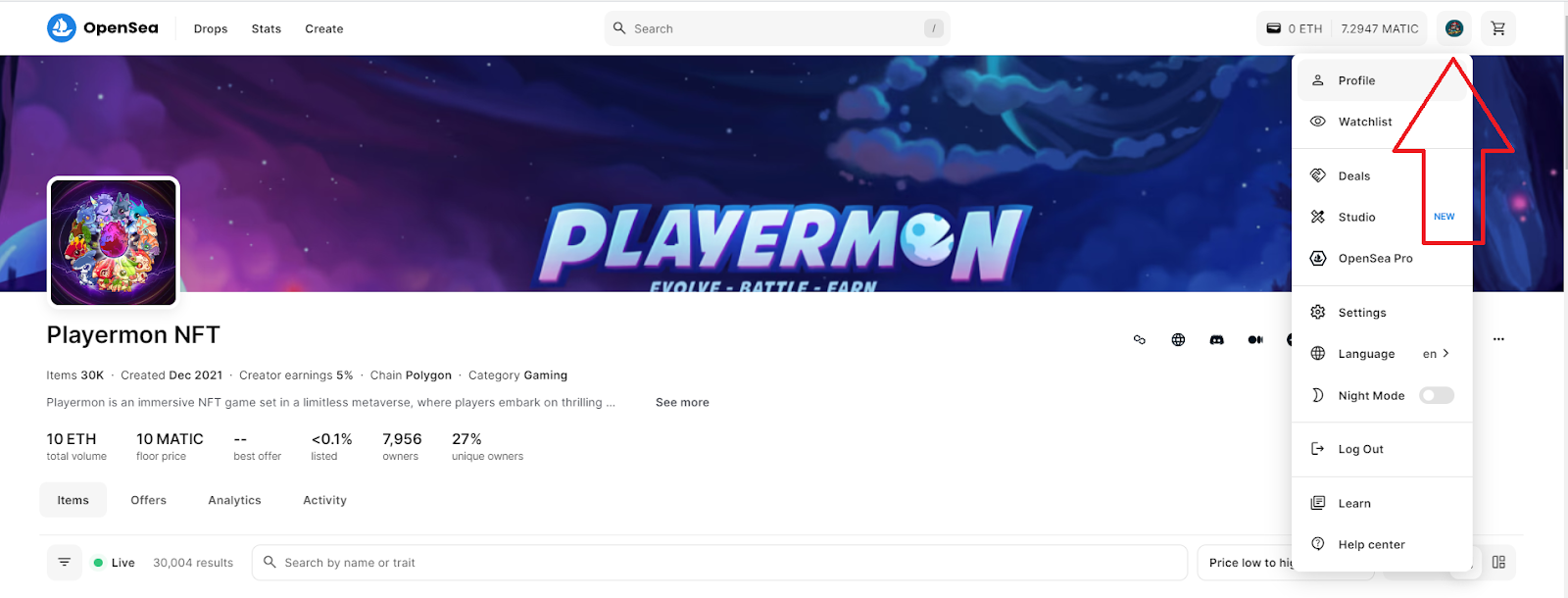Open the Activity tab
This screenshot has height=598, width=1568.
(324, 500)
